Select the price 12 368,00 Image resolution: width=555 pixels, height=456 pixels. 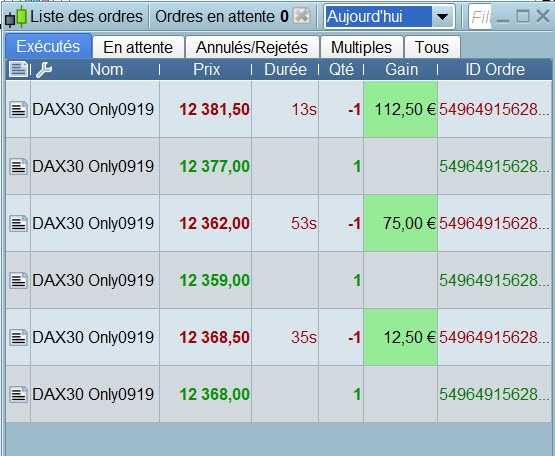click(x=214, y=394)
